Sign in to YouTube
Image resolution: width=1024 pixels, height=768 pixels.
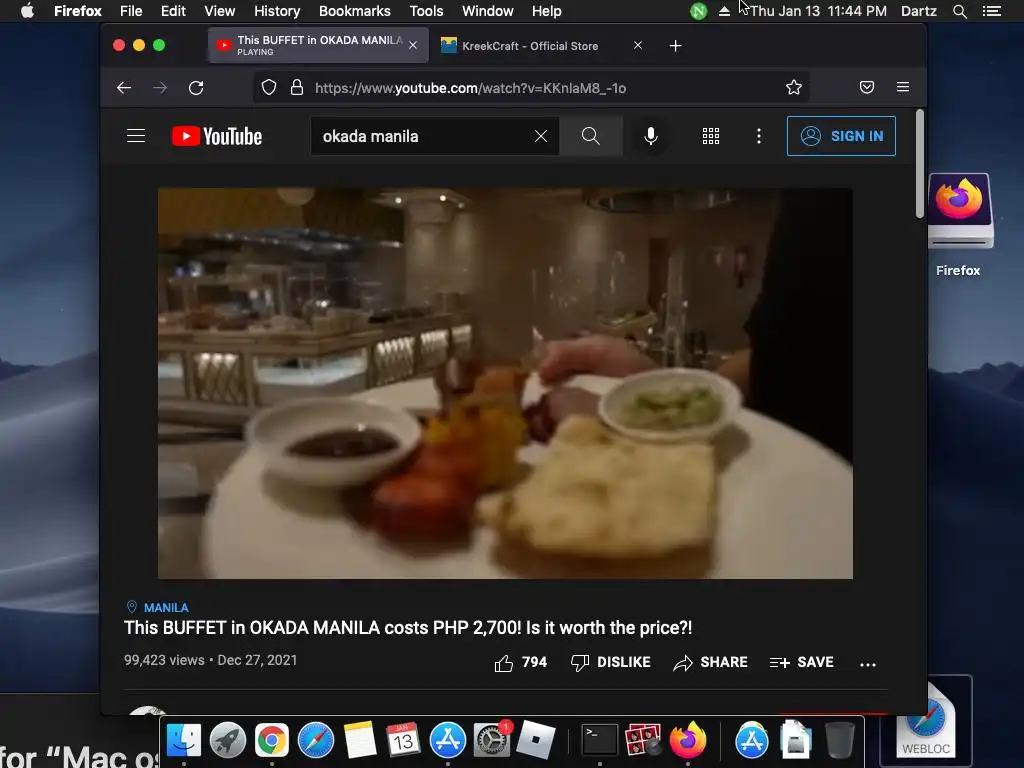(841, 136)
